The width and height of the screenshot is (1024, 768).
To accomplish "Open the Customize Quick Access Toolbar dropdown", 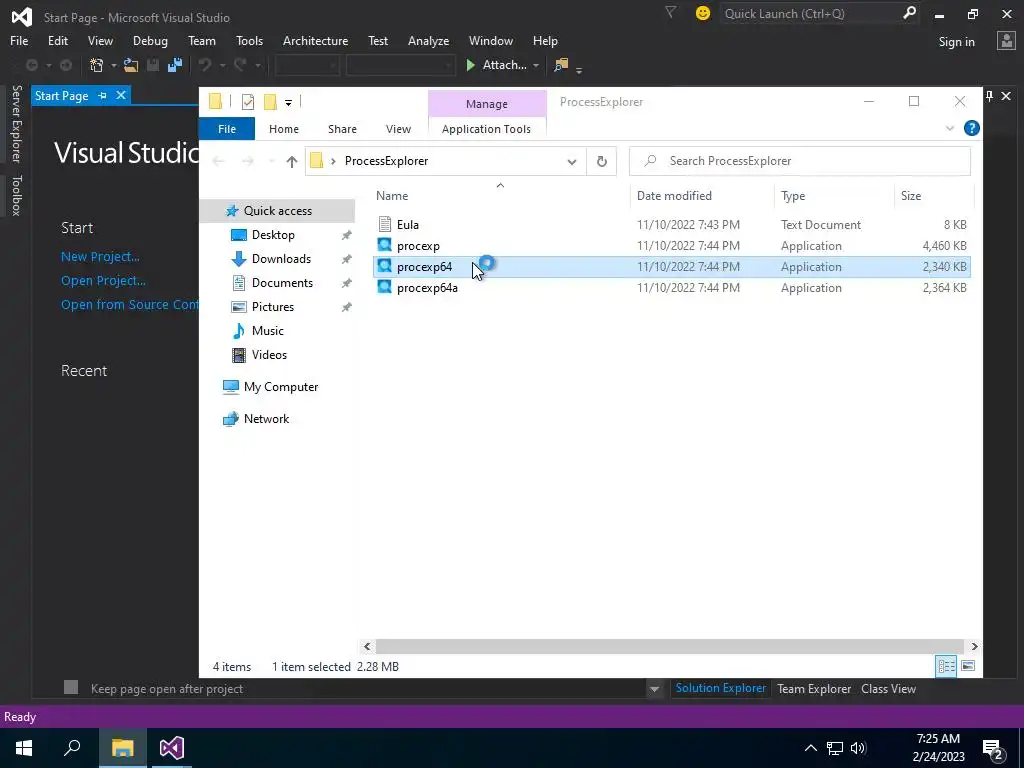I will pos(288,102).
